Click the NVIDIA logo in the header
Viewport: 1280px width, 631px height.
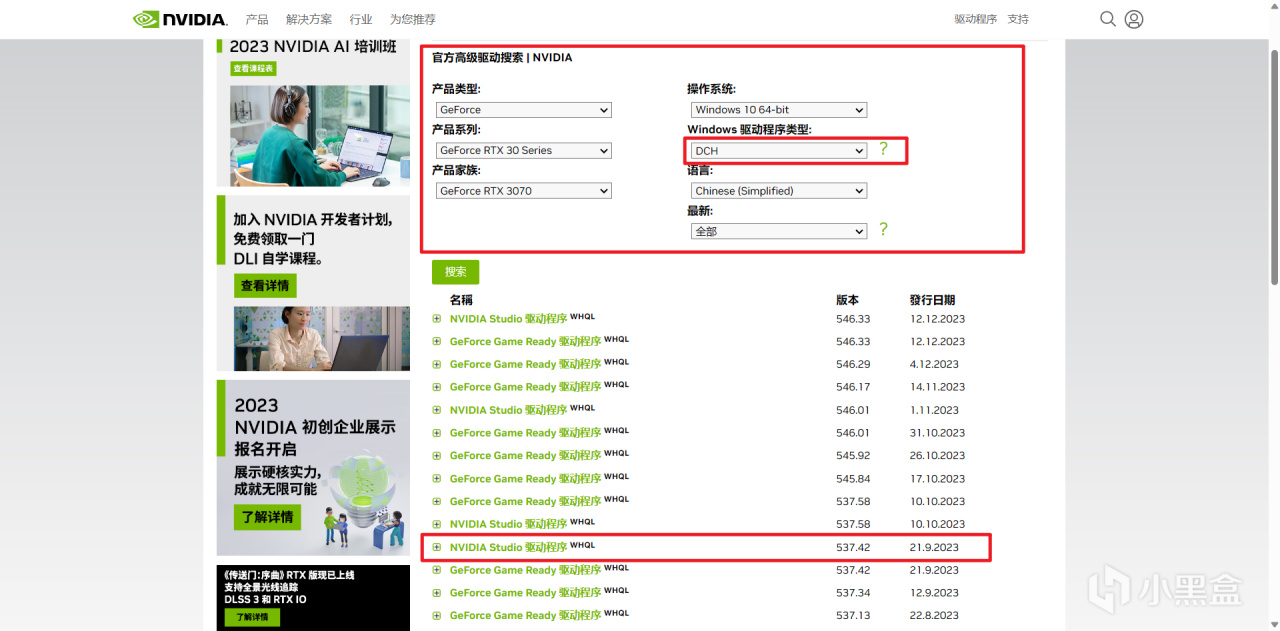(180, 19)
